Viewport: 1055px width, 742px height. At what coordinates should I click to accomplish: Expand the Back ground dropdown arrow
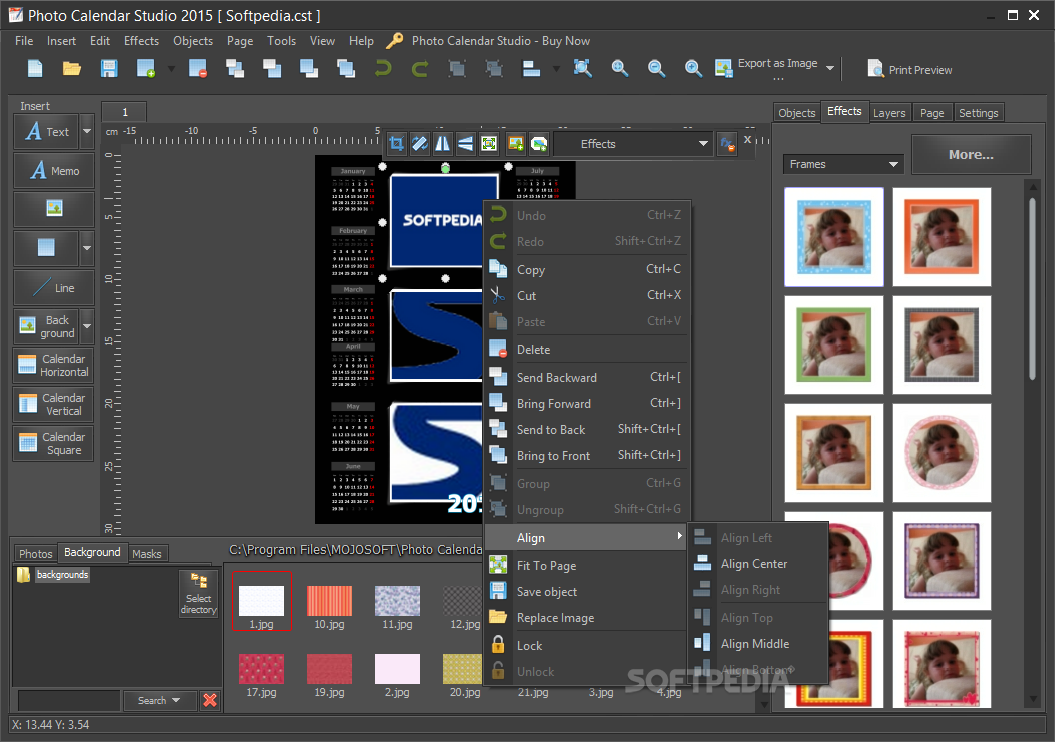(87, 326)
